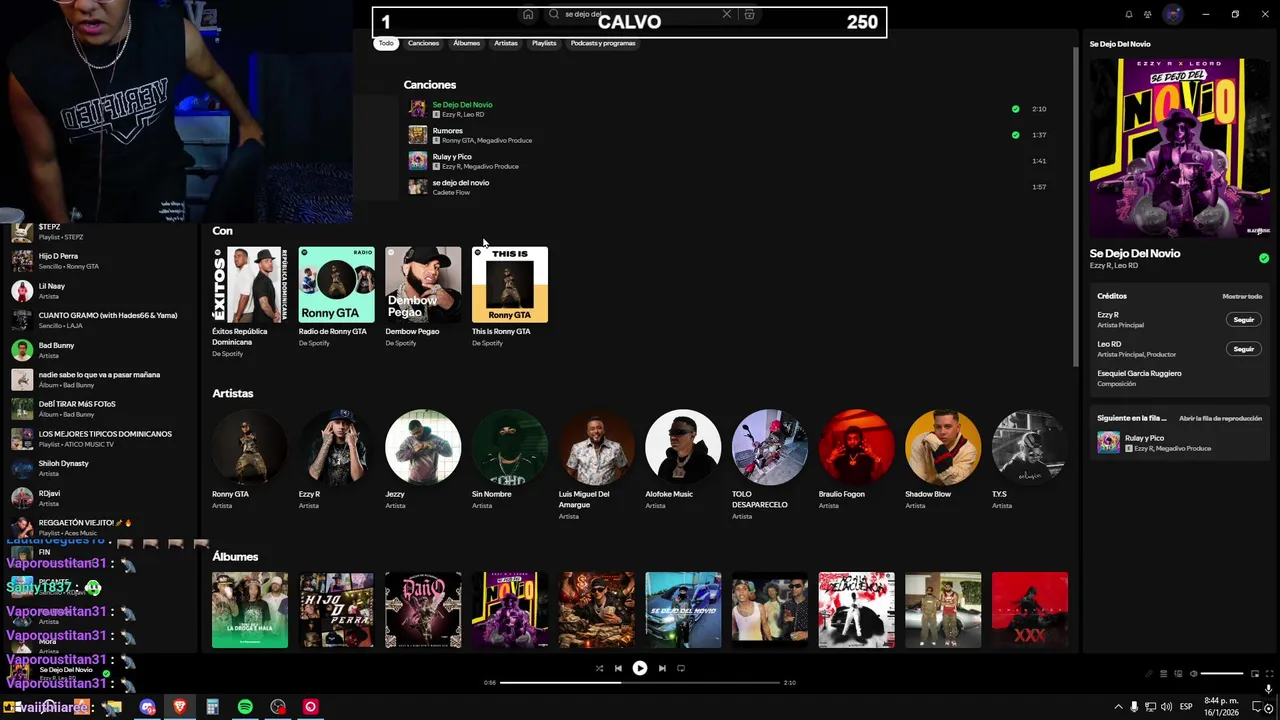
Task: Select se dejo del novio by Cadete Flow
Action: 728,187
